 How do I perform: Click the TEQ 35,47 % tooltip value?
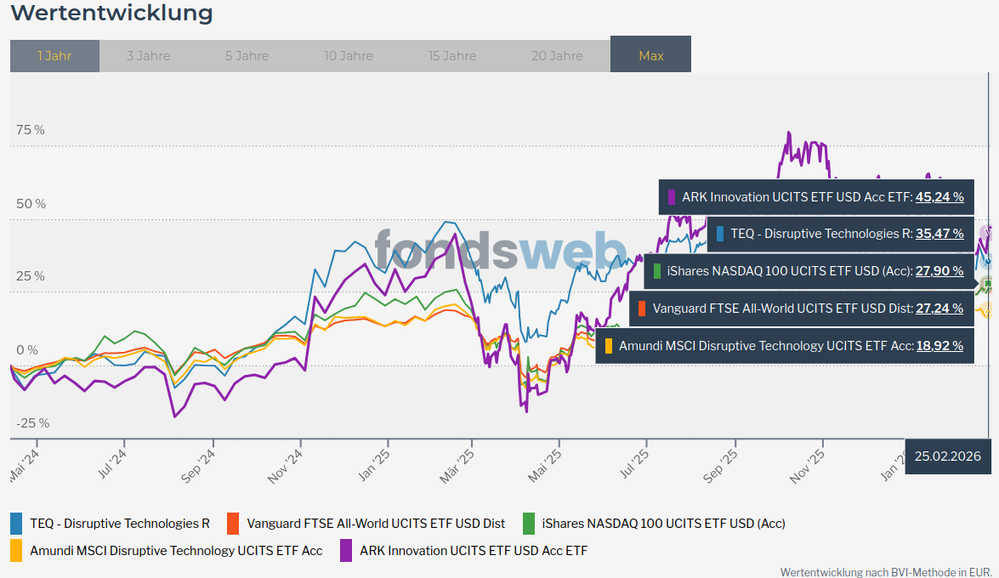pos(940,234)
